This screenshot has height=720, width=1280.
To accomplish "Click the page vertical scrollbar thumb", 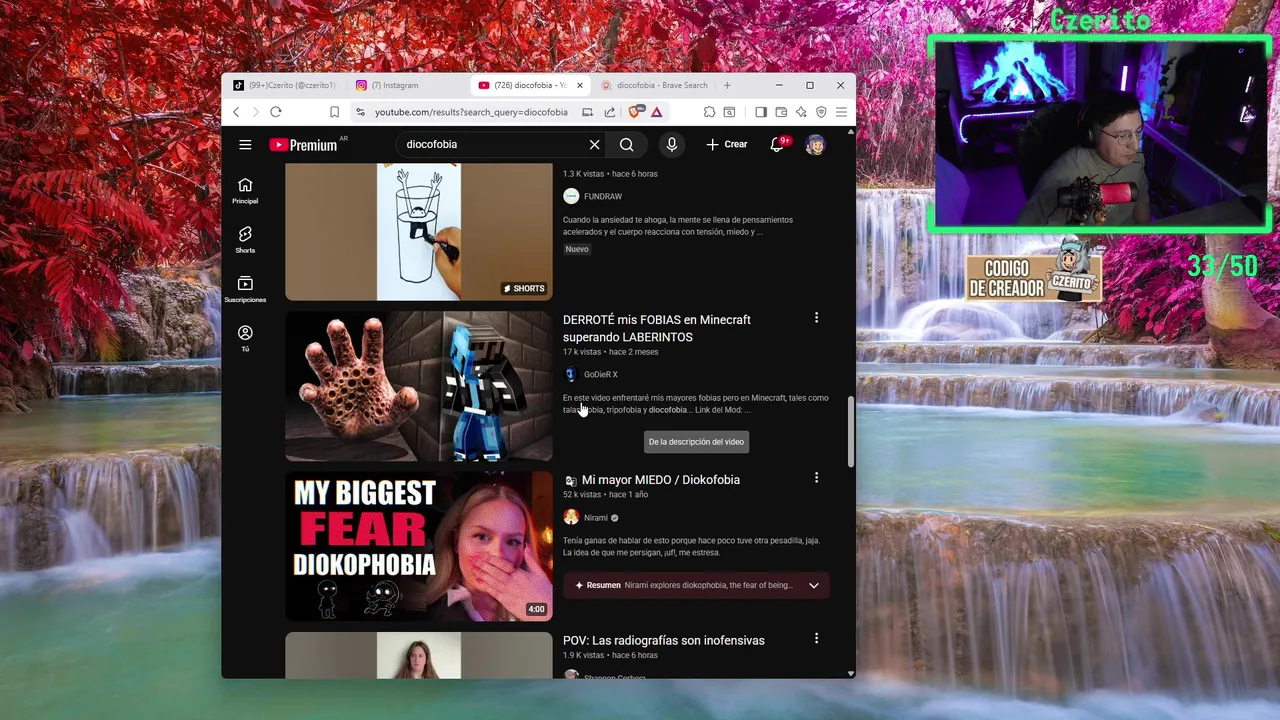I will pos(851,431).
